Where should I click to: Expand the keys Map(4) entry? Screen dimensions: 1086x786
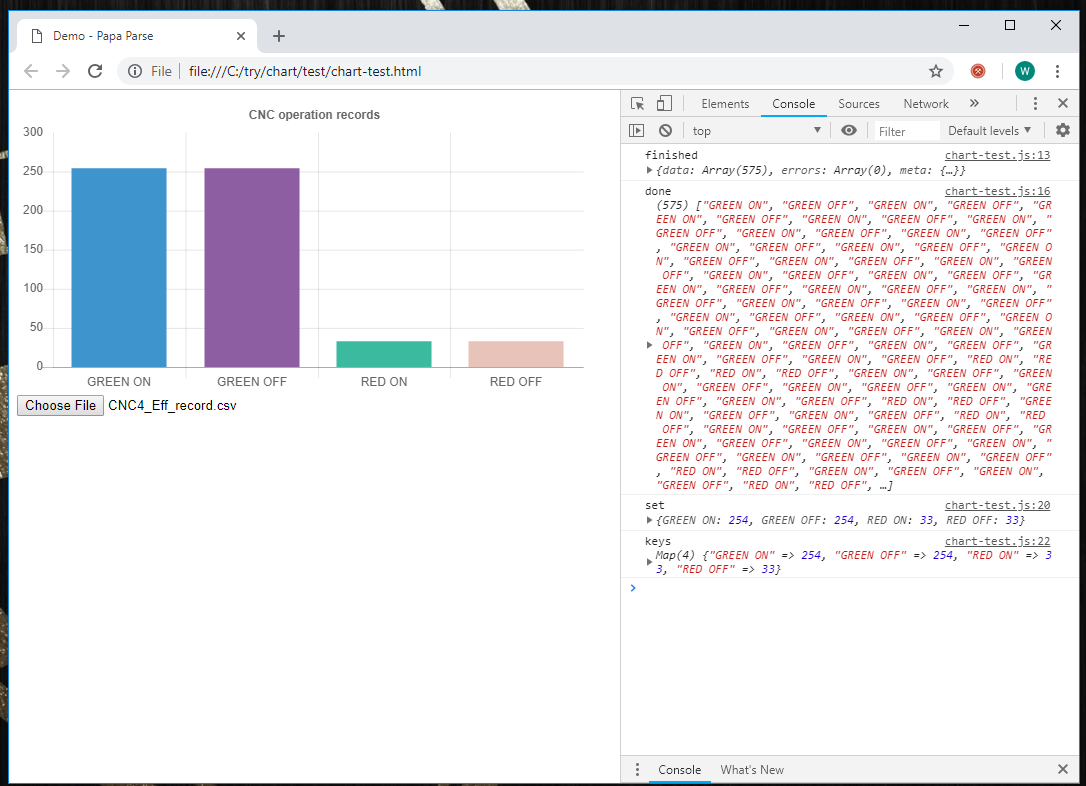coord(649,562)
